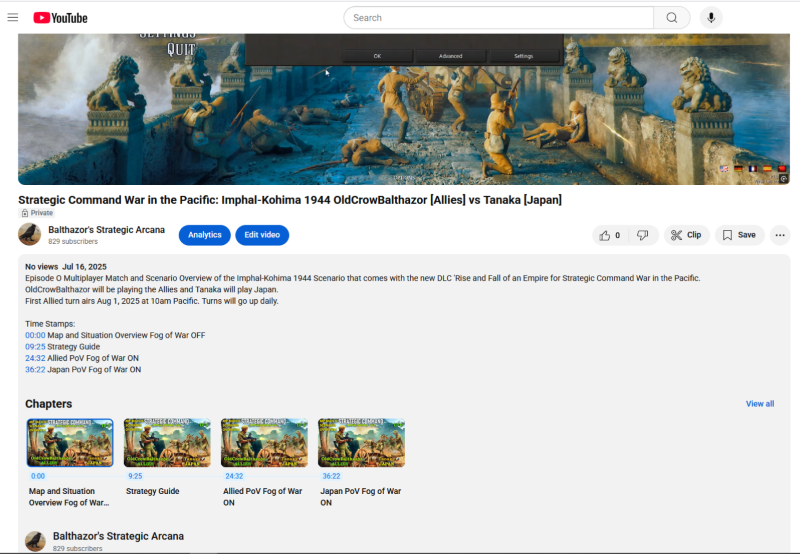This screenshot has width=800, height=554.
Task: Click View all chapters
Action: [x=760, y=404]
